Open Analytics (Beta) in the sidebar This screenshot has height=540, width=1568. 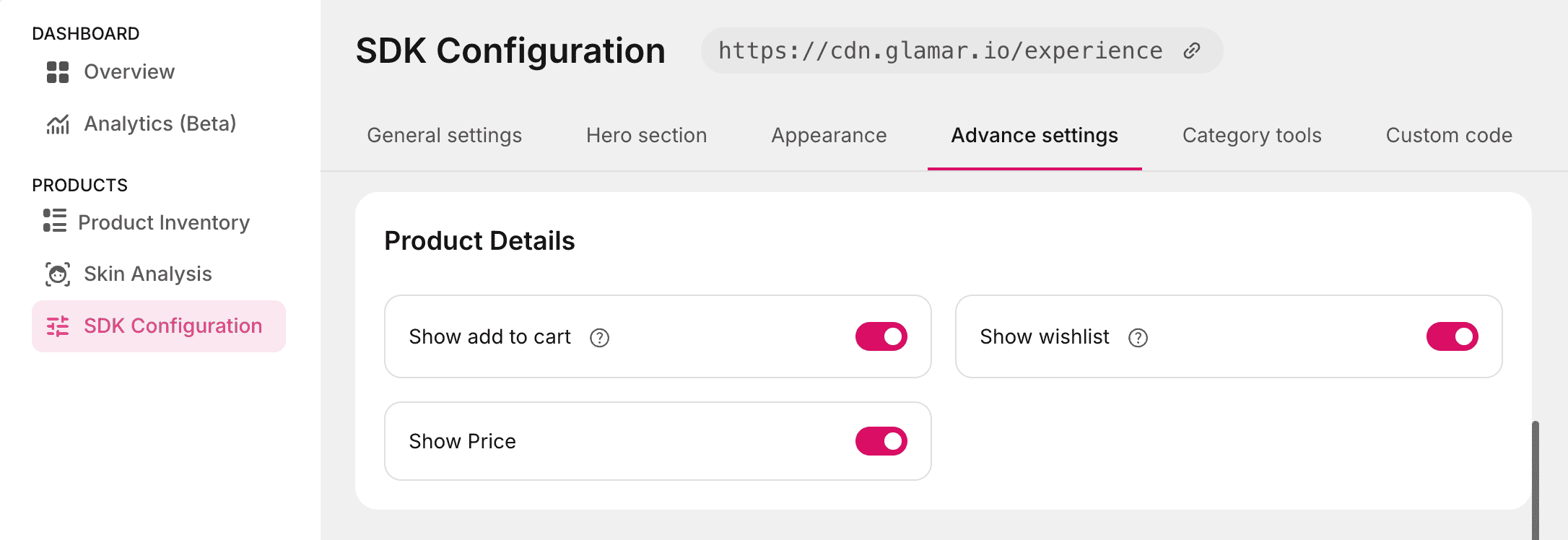coord(160,124)
